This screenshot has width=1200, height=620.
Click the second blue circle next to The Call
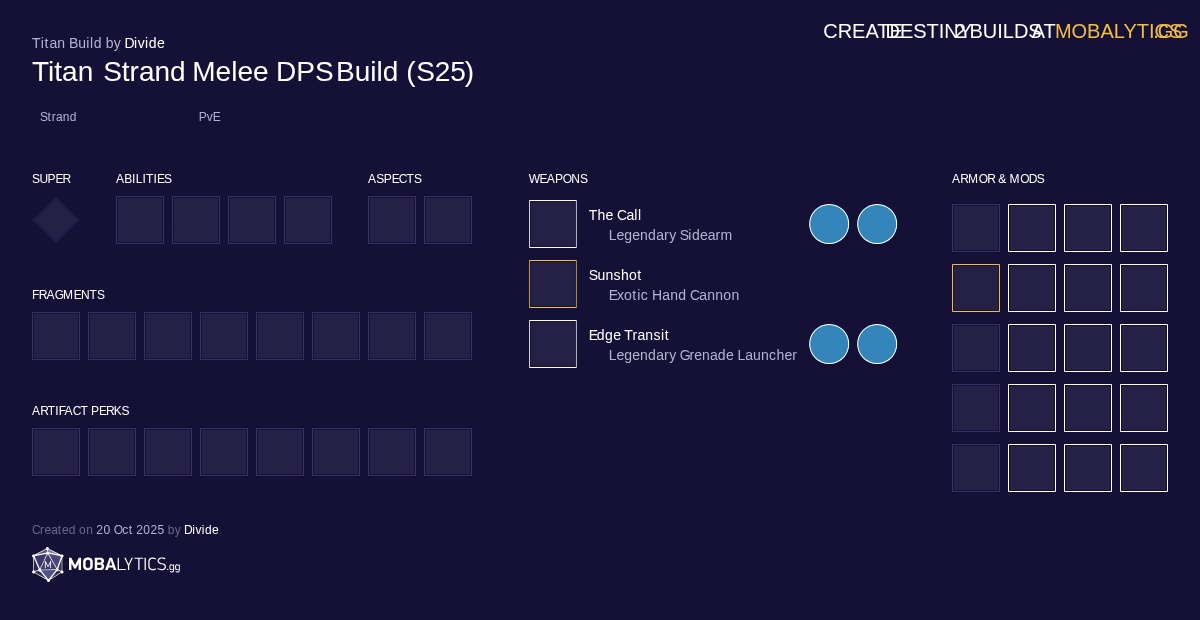877,224
